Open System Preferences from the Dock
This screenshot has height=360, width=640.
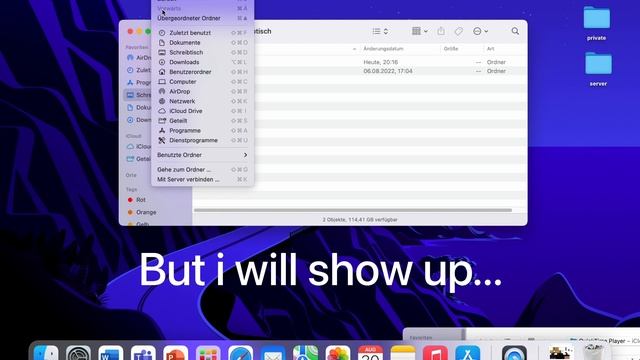tap(78, 353)
